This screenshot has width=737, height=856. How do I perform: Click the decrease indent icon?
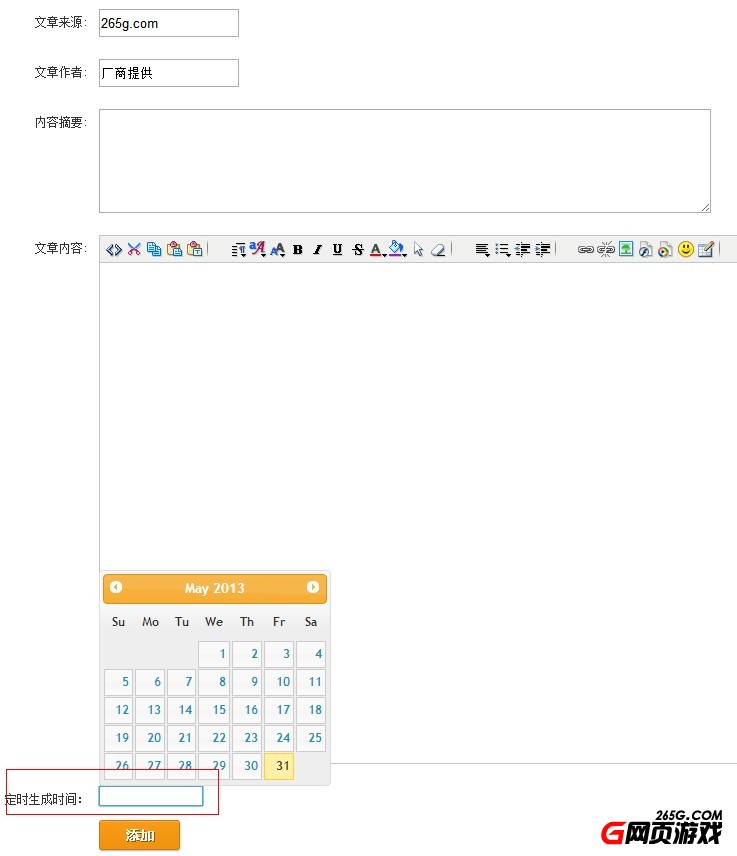point(522,250)
